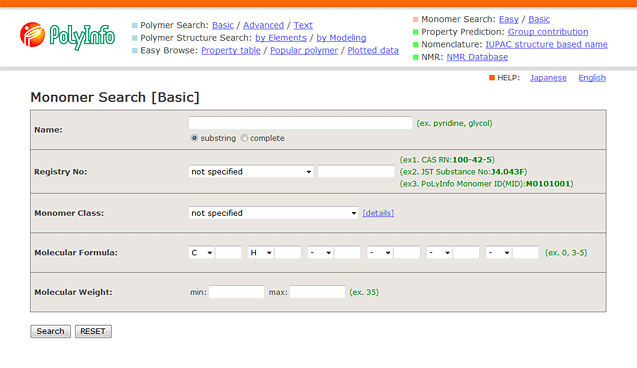This screenshot has height=368, width=637.
Task: Open the sixth element dropdown in Molecular Formula
Action: pyautogui.click(x=499, y=253)
